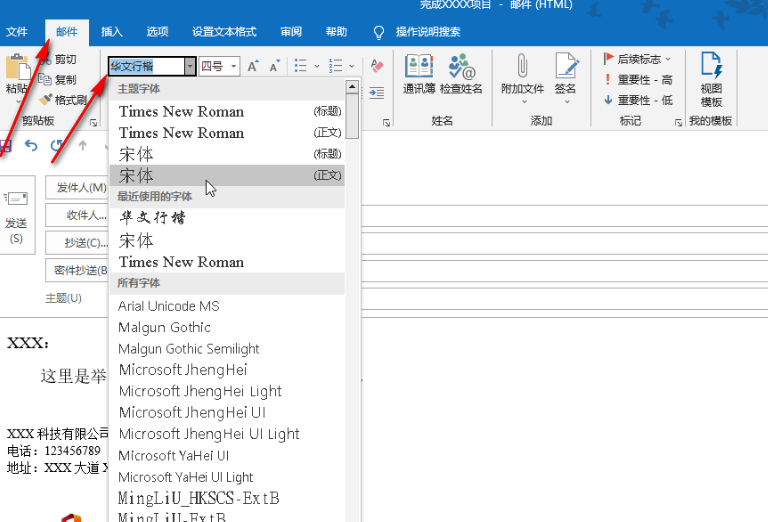This screenshot has height=522, width=768.
Task: Click the font list scrollbar up arrow
Action: click(x=352, y=87)
